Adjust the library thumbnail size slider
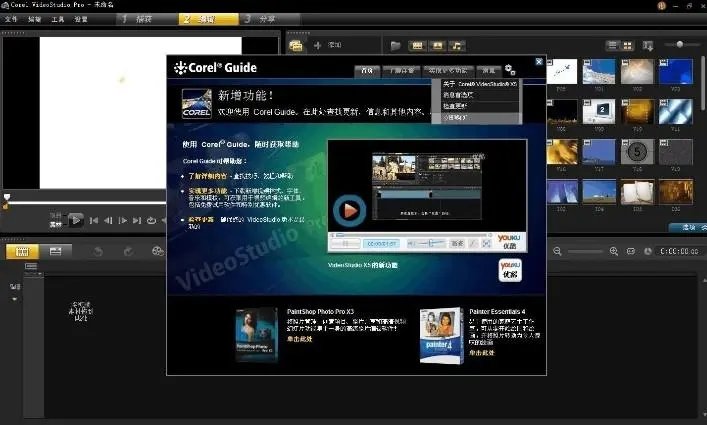Image resolution: width=707 pixels, height=425 pixels. click(680, 44)
